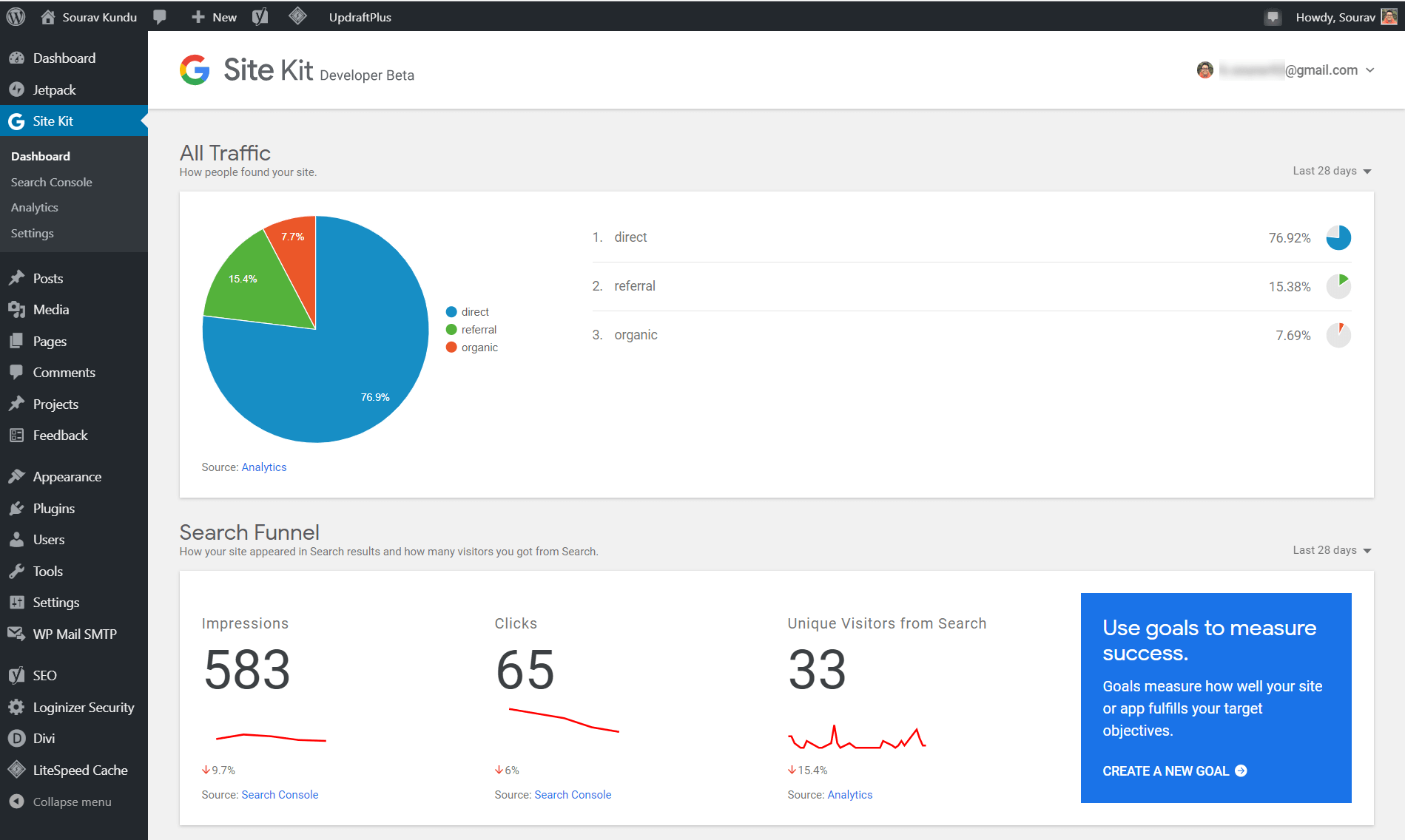Open the comments bubble icon in admin bar
Viewport: 1405px width, 840px height.
point(159,16)
